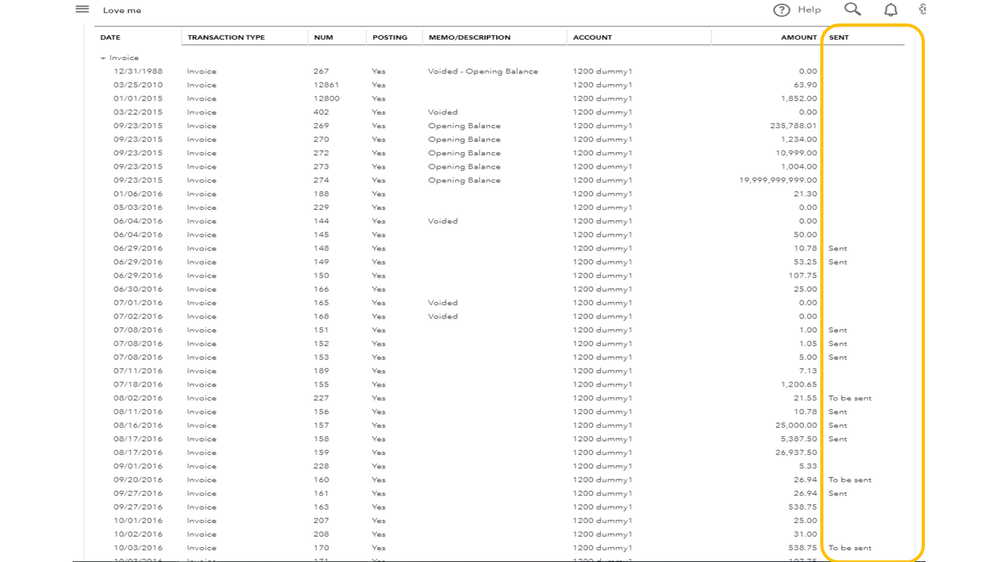Click invoice number 402
The width and height of the screenshot is (999, 562).
pos(321,112)
